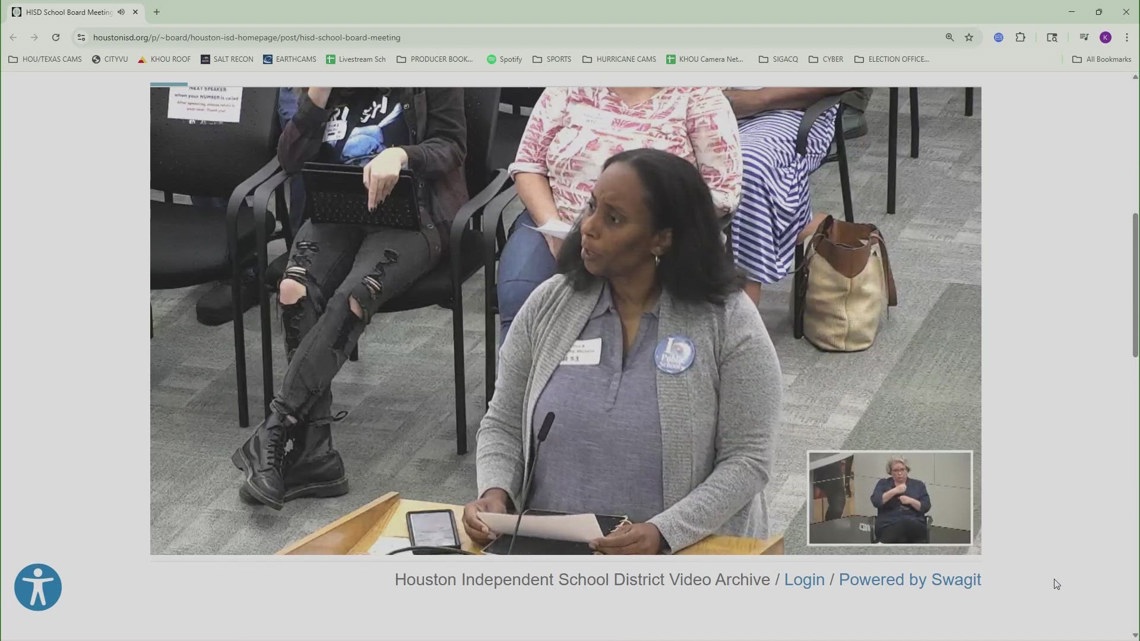
Task: Open the purple K profile avatar
Action: click(1104, 37)
